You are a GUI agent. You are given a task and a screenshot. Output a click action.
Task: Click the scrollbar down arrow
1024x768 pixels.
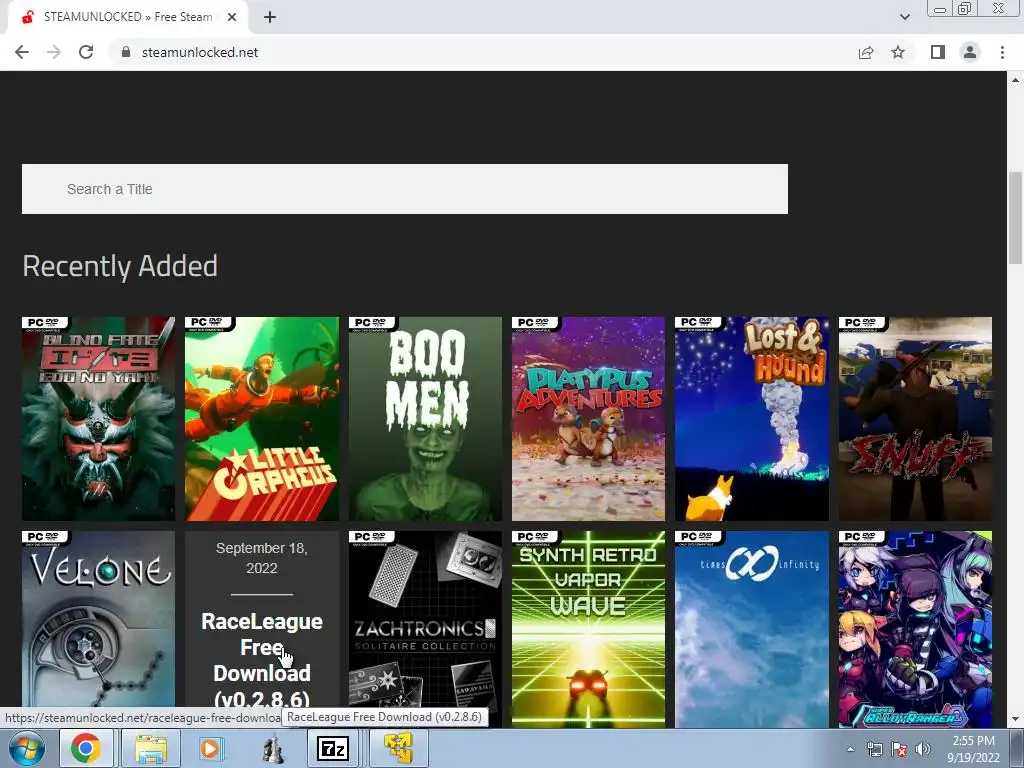(1015, 719)
